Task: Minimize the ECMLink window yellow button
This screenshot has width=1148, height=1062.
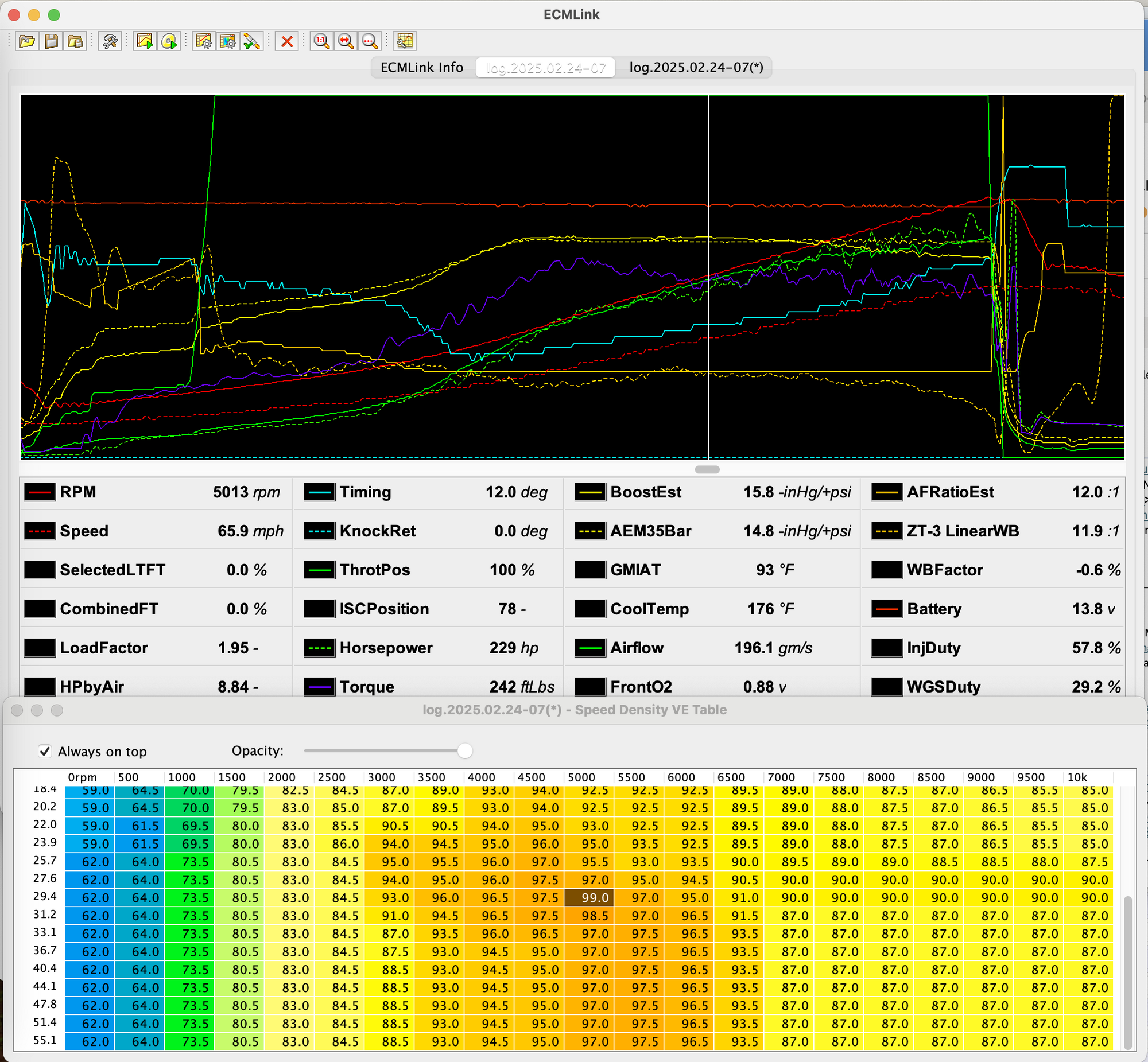Action: coord(34,15)
